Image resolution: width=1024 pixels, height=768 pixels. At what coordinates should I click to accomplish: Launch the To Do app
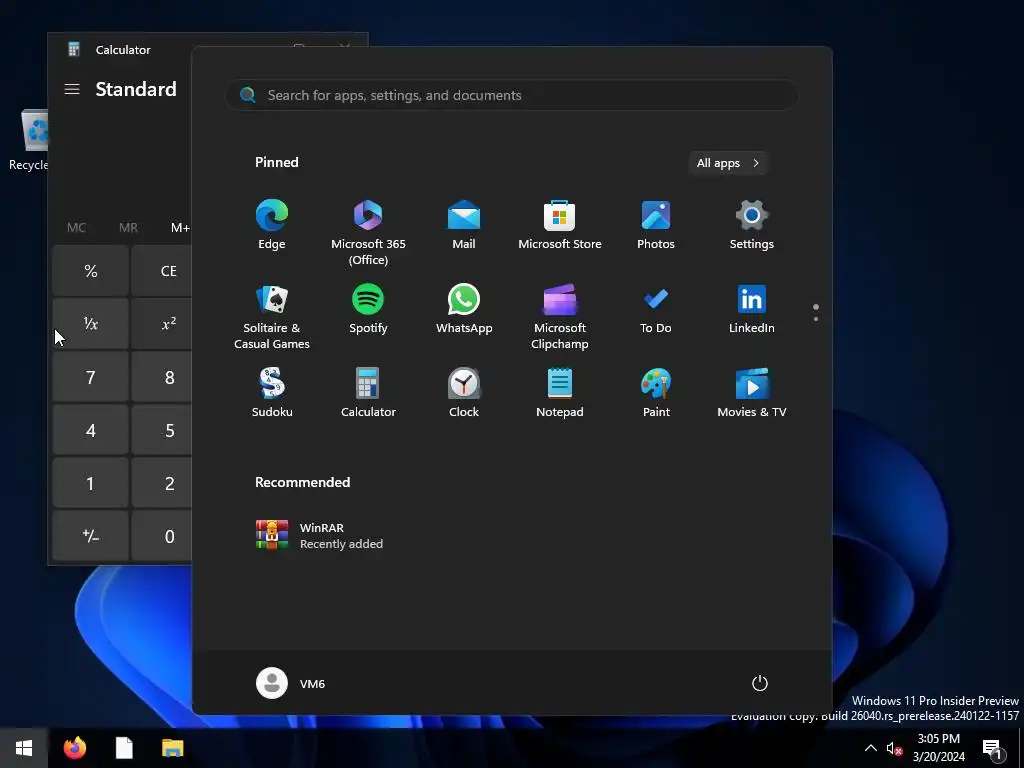pyautogui.click(x=656, y=309)
